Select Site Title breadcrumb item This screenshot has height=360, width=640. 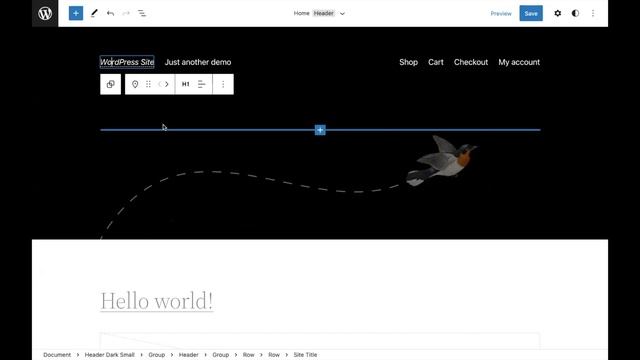pyautogui.click(x=305, y=355)
